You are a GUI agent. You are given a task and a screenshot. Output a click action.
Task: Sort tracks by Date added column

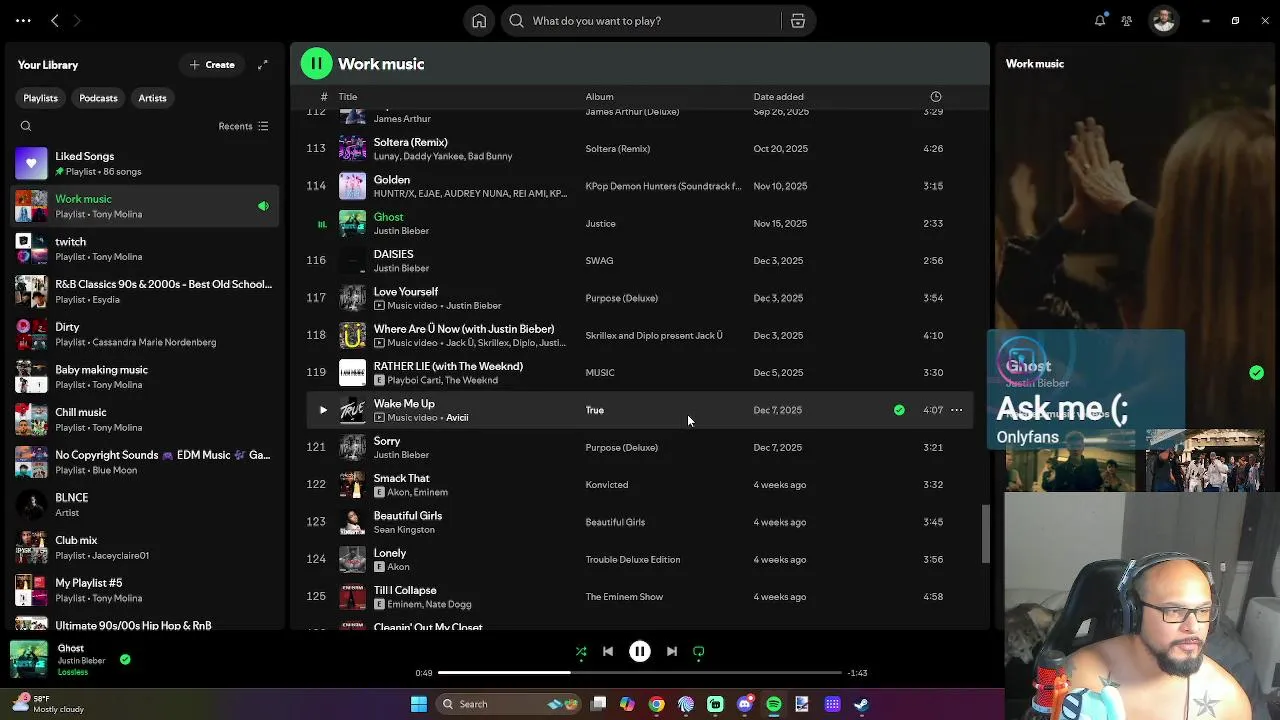778,97
